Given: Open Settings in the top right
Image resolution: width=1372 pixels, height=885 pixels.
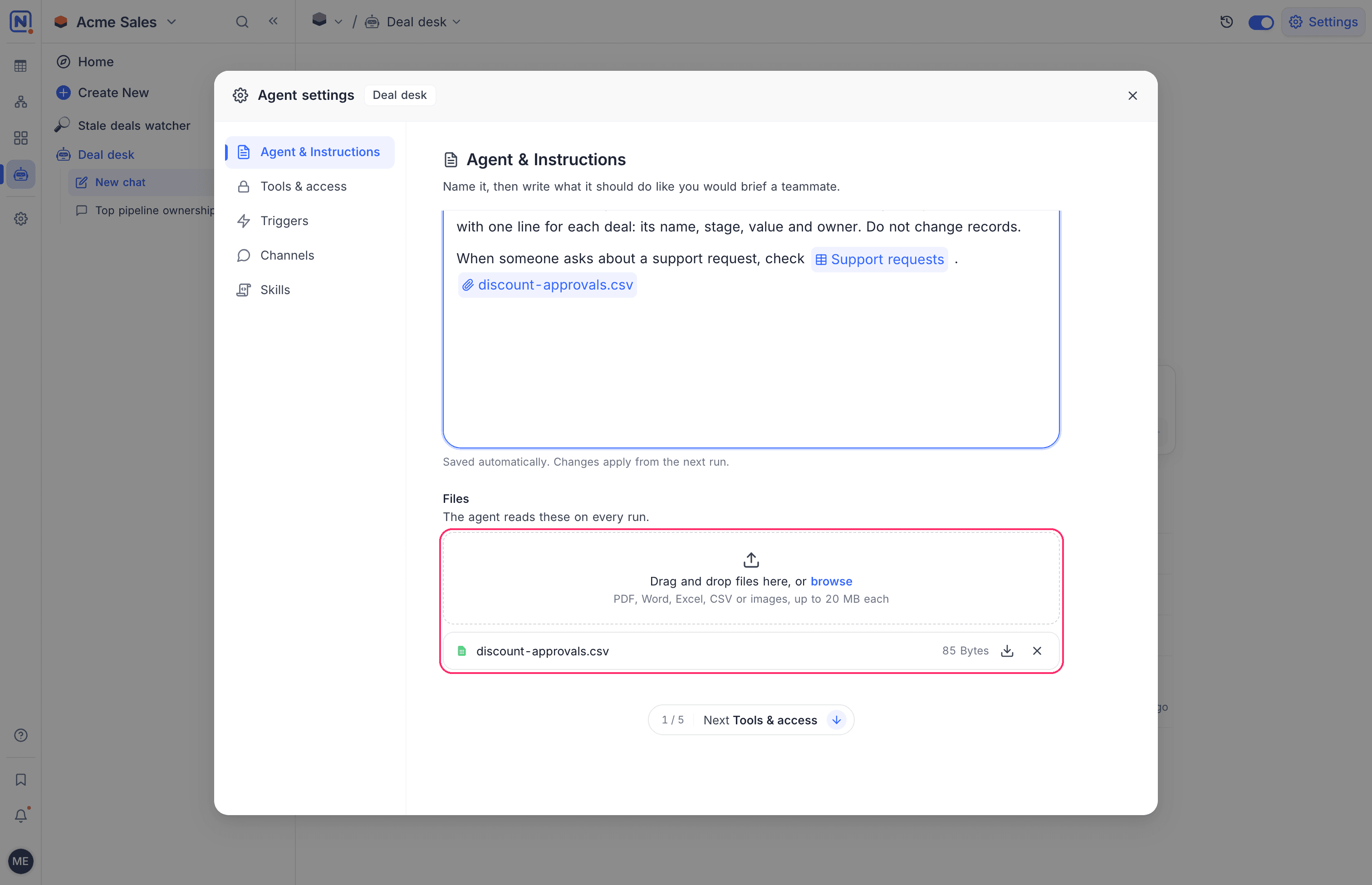Looking at the screenshot, I should (x=1323, y=22).
